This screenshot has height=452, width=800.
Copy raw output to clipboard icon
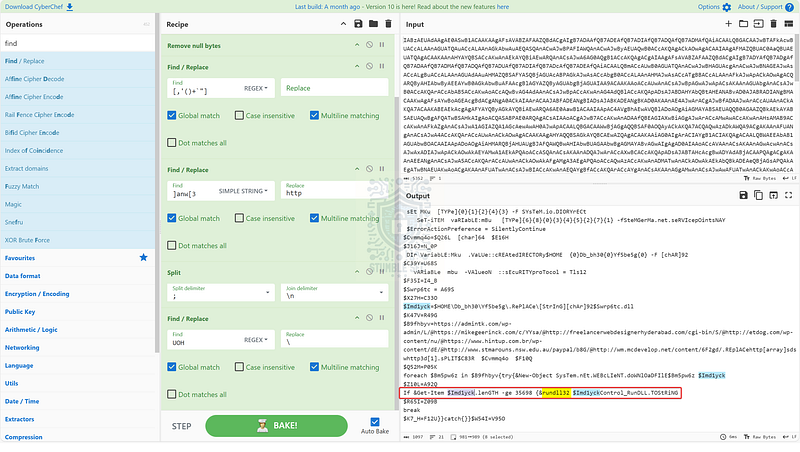(759, 195)
